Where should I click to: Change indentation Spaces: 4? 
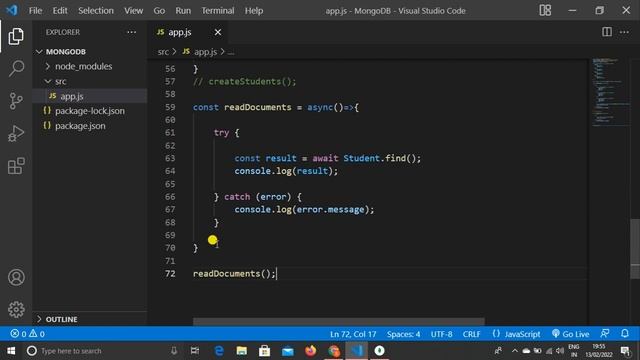[403, 334]
